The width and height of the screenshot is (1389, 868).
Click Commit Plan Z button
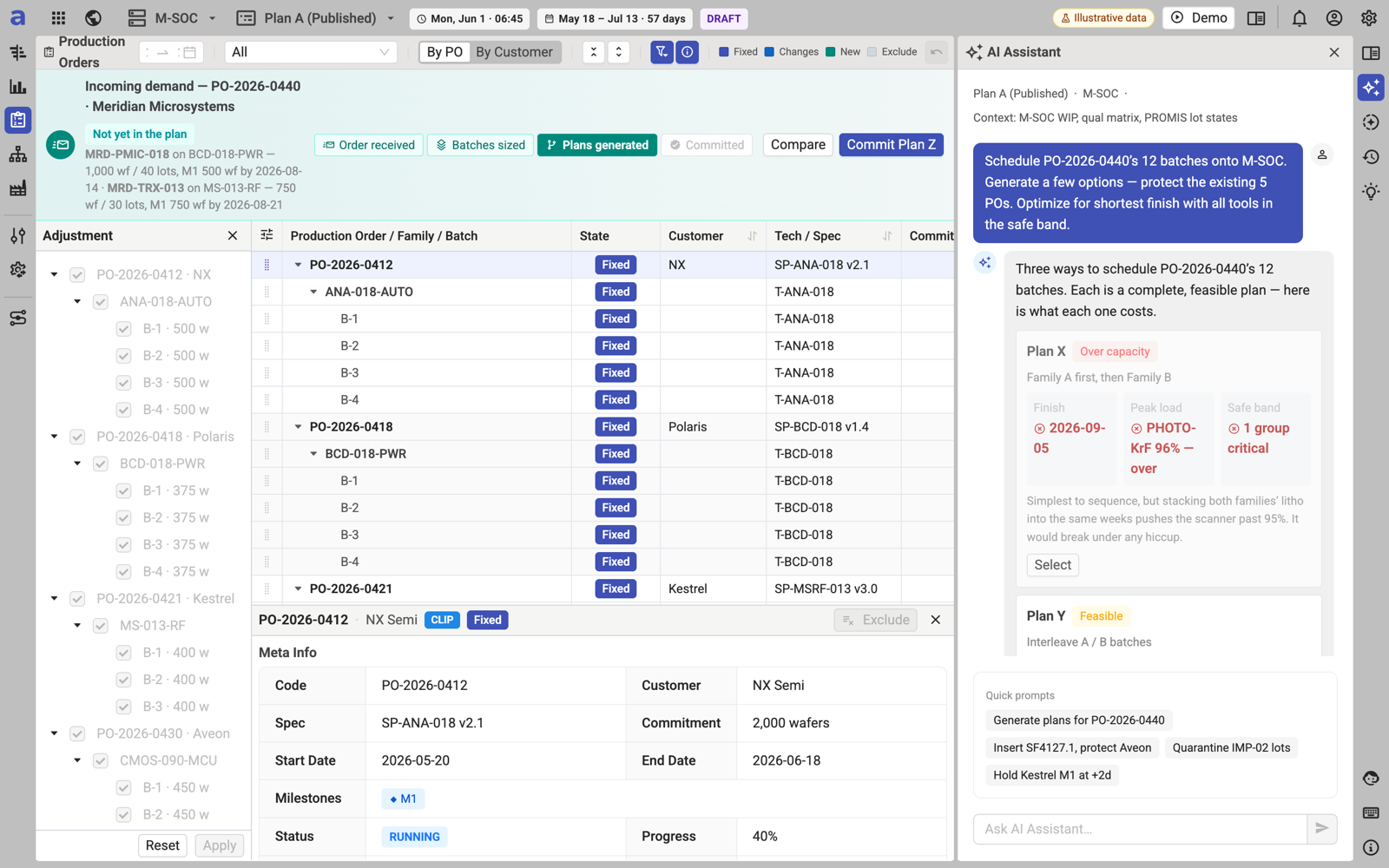pyautogui.click(x=892, y=145)
